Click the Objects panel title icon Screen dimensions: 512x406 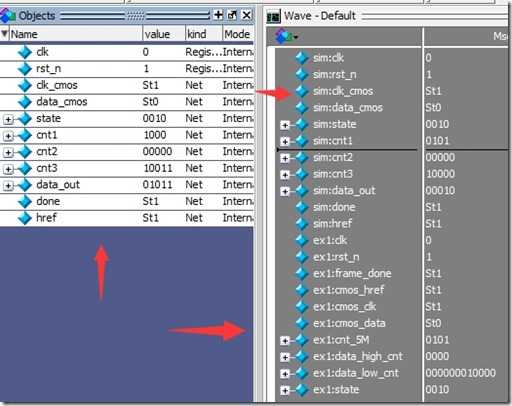coord(7,15)
